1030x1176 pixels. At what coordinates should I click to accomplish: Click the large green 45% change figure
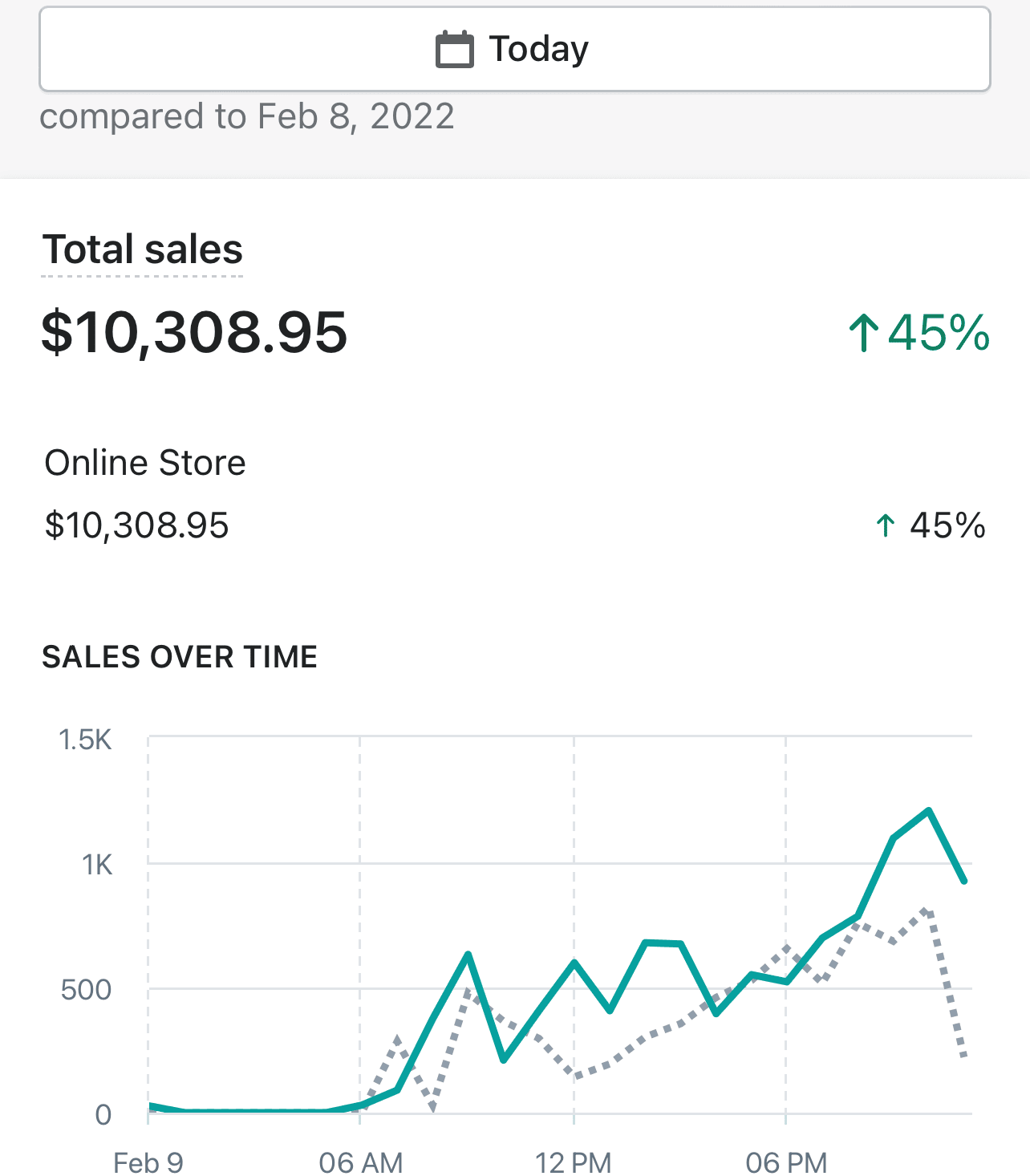939,332
